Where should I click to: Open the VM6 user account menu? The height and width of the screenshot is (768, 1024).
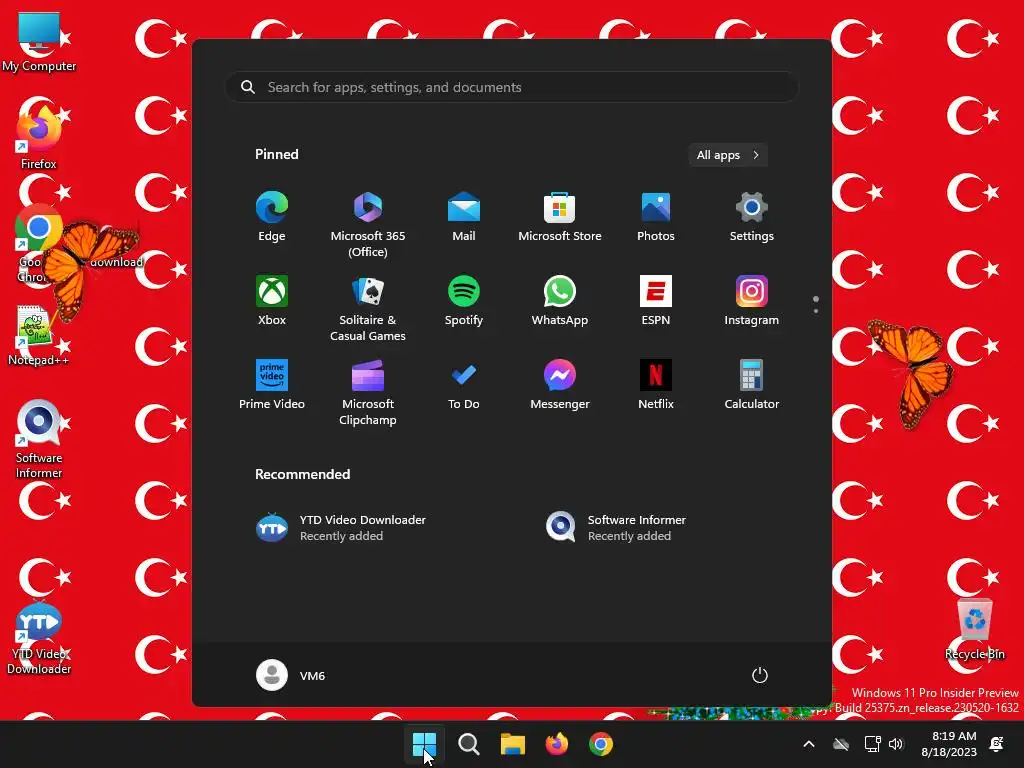(x=291, y=675)
